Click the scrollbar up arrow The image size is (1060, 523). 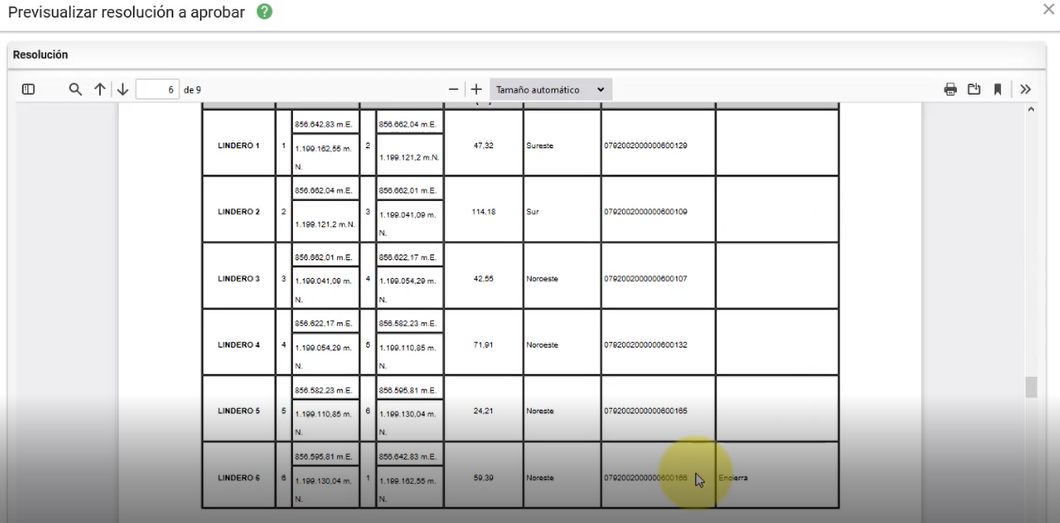[x=1031, y=108]
